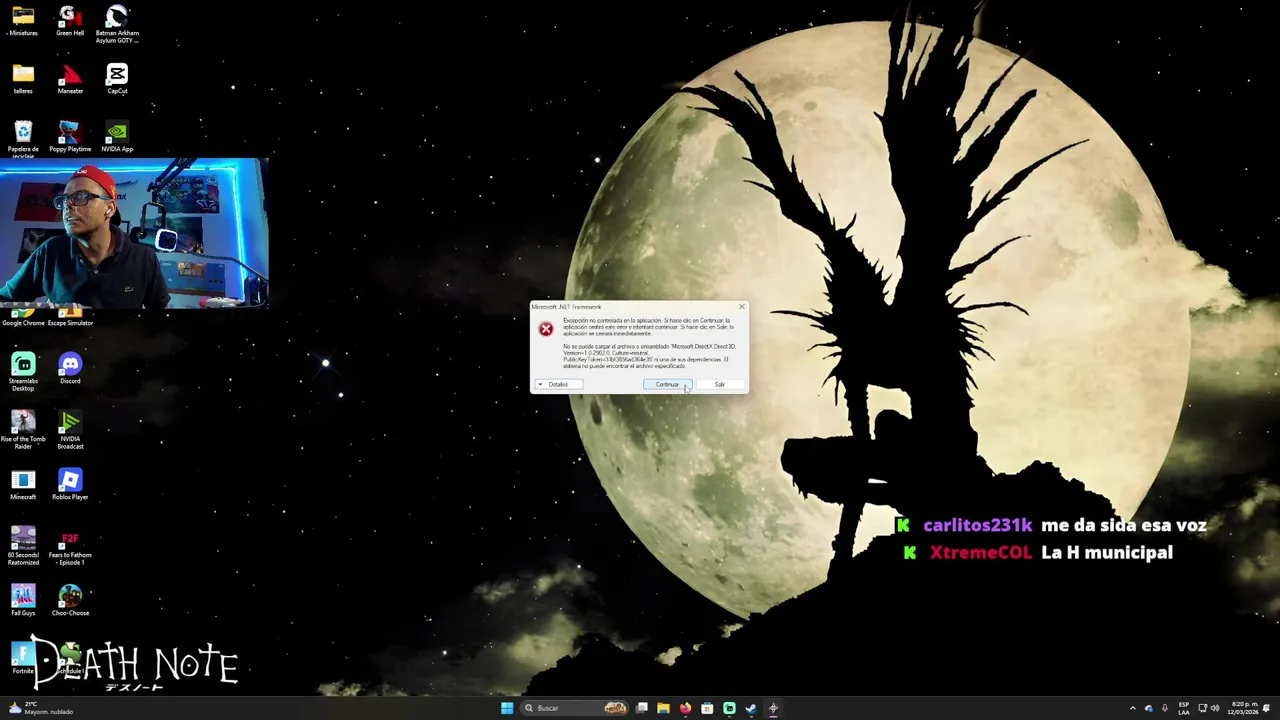Image resolution: width=1280 pixels, height=720 pixels.
Task: Launch 60 Seconds! Reatomized shortcut
Action: 23,545
